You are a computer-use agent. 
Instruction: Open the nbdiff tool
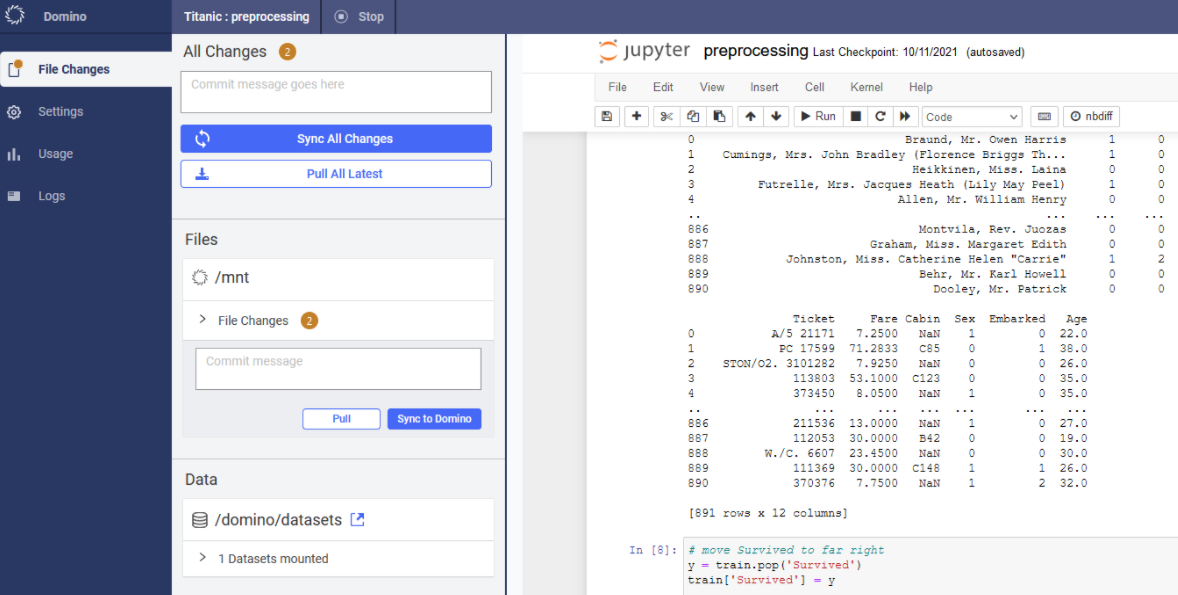tap(1092, 116)
